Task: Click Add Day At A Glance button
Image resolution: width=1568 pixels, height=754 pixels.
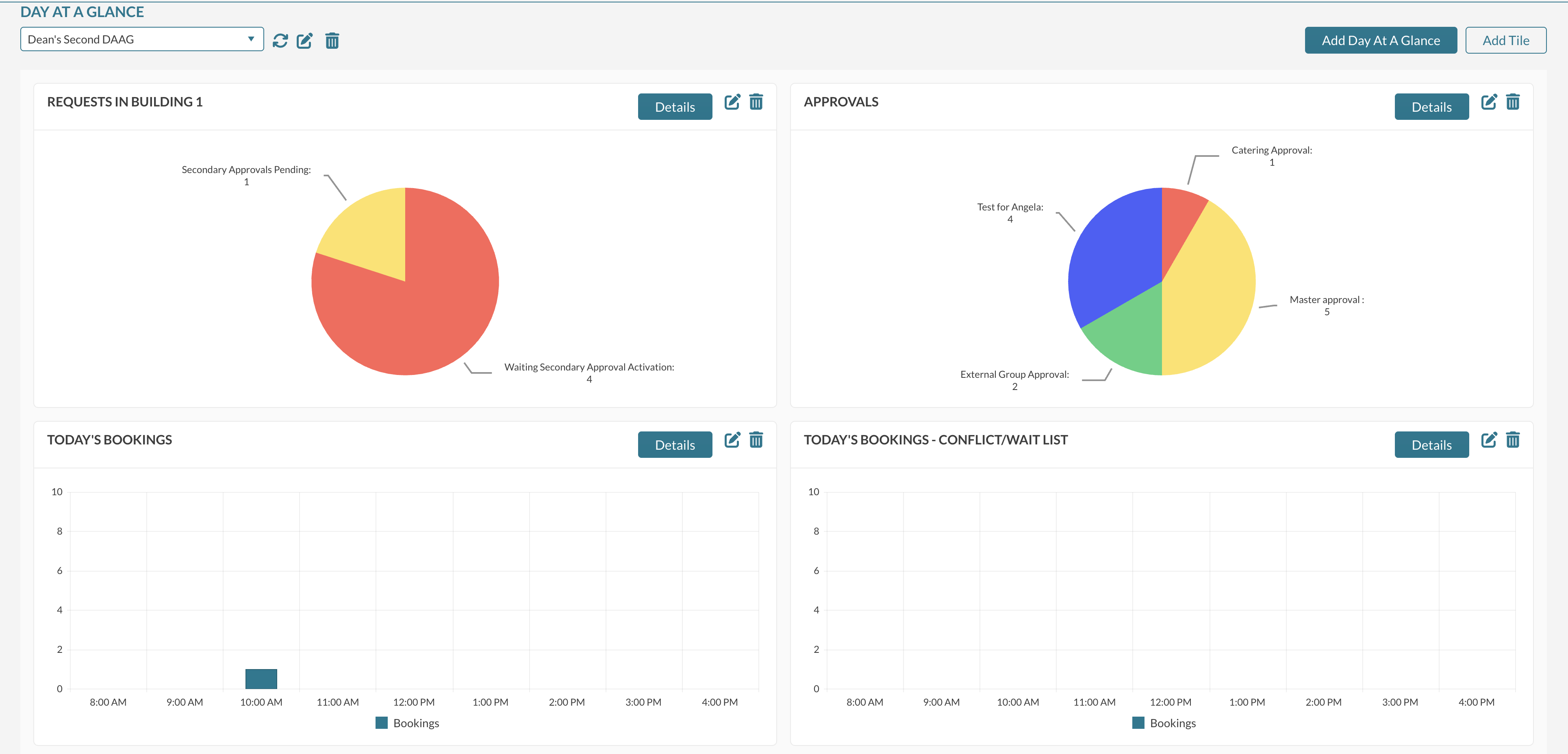Action: [x=1381, y=40]
